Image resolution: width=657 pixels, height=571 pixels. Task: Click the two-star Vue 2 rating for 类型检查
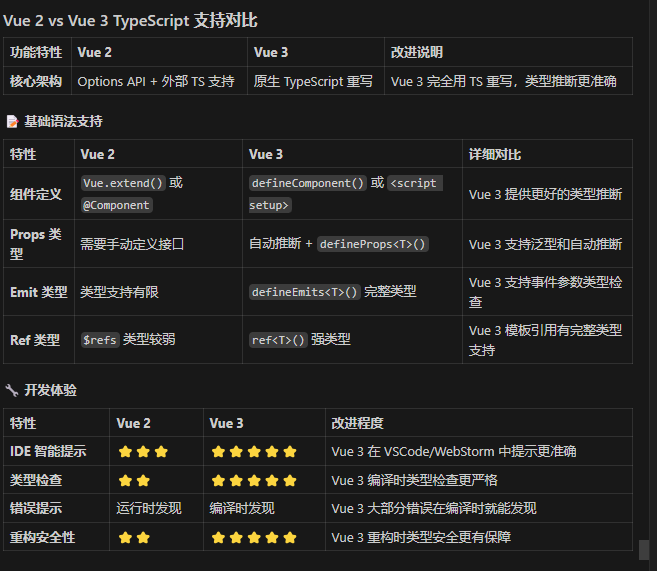pyautogui.click(x=134, y=481)
